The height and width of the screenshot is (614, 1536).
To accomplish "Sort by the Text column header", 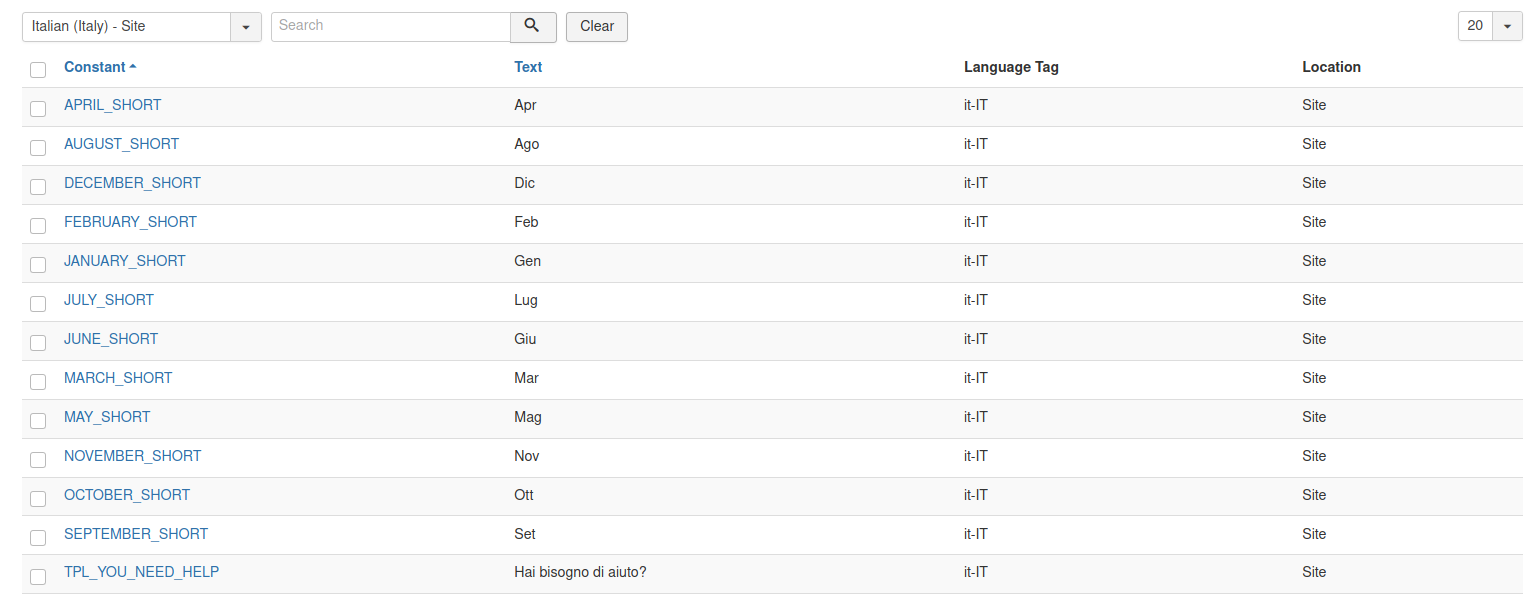I will tap(528, 67).
